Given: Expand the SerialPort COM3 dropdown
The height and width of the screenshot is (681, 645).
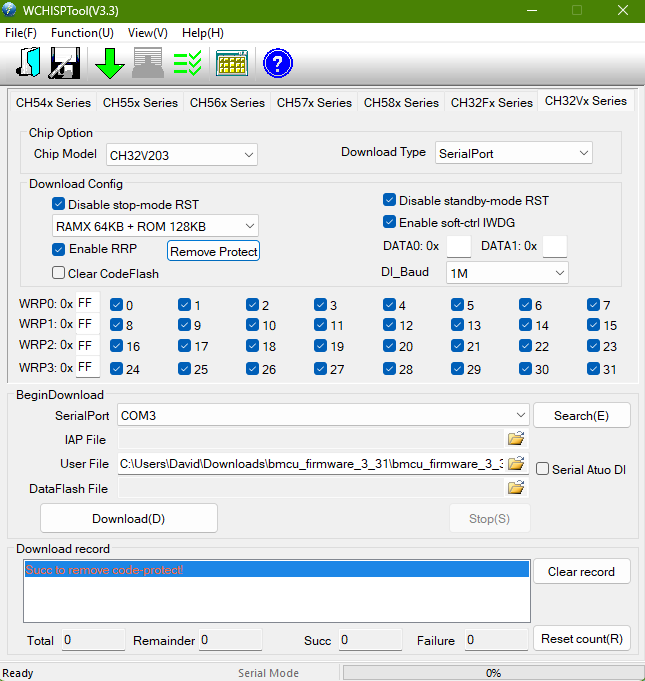Looking at the screenshot, I should coord(323,415).
